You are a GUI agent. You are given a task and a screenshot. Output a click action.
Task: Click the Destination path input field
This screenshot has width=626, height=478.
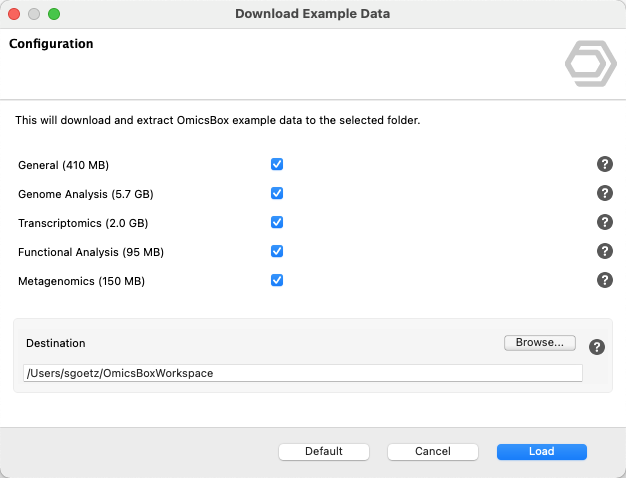tap(303, 373)
